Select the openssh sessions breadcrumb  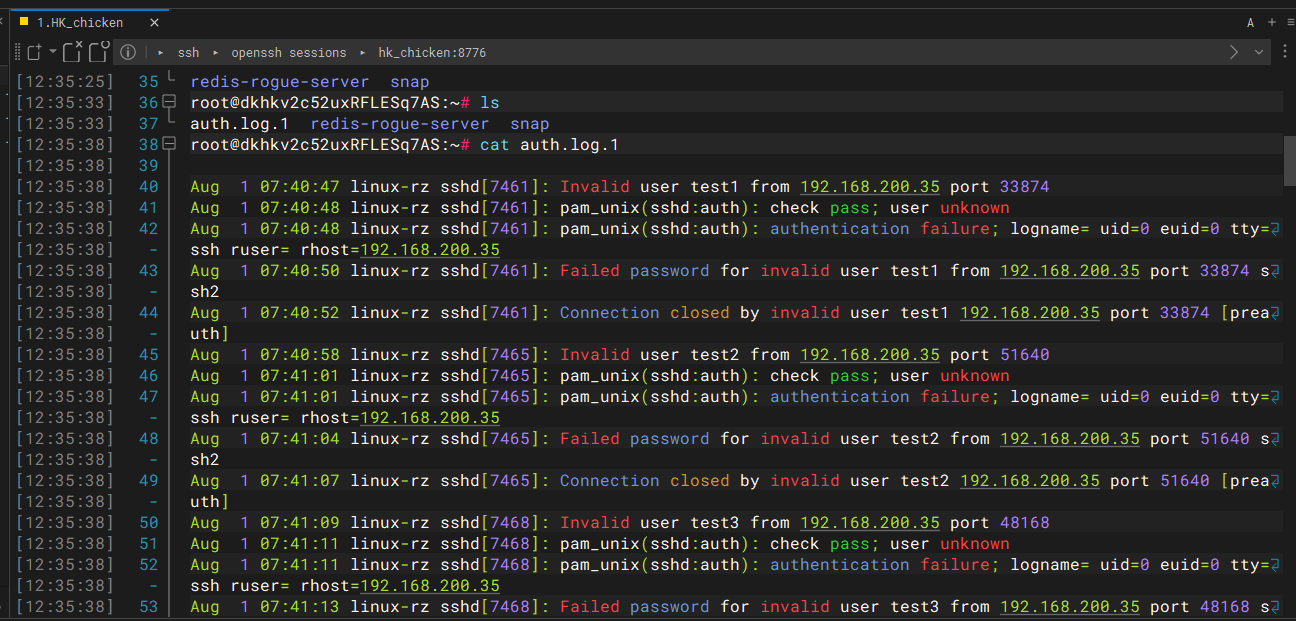coord(288,52)
